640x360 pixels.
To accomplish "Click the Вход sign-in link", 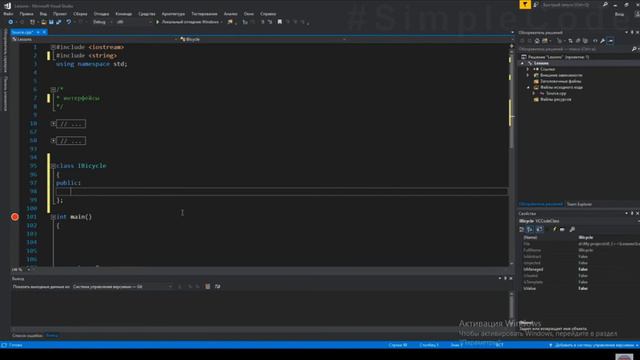I will point(619,14).
